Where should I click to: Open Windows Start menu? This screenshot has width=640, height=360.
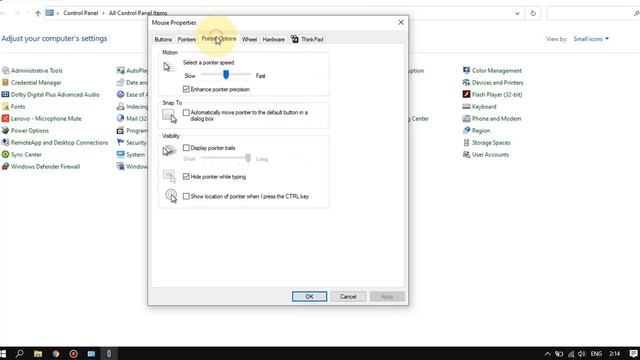pos(3,353)
